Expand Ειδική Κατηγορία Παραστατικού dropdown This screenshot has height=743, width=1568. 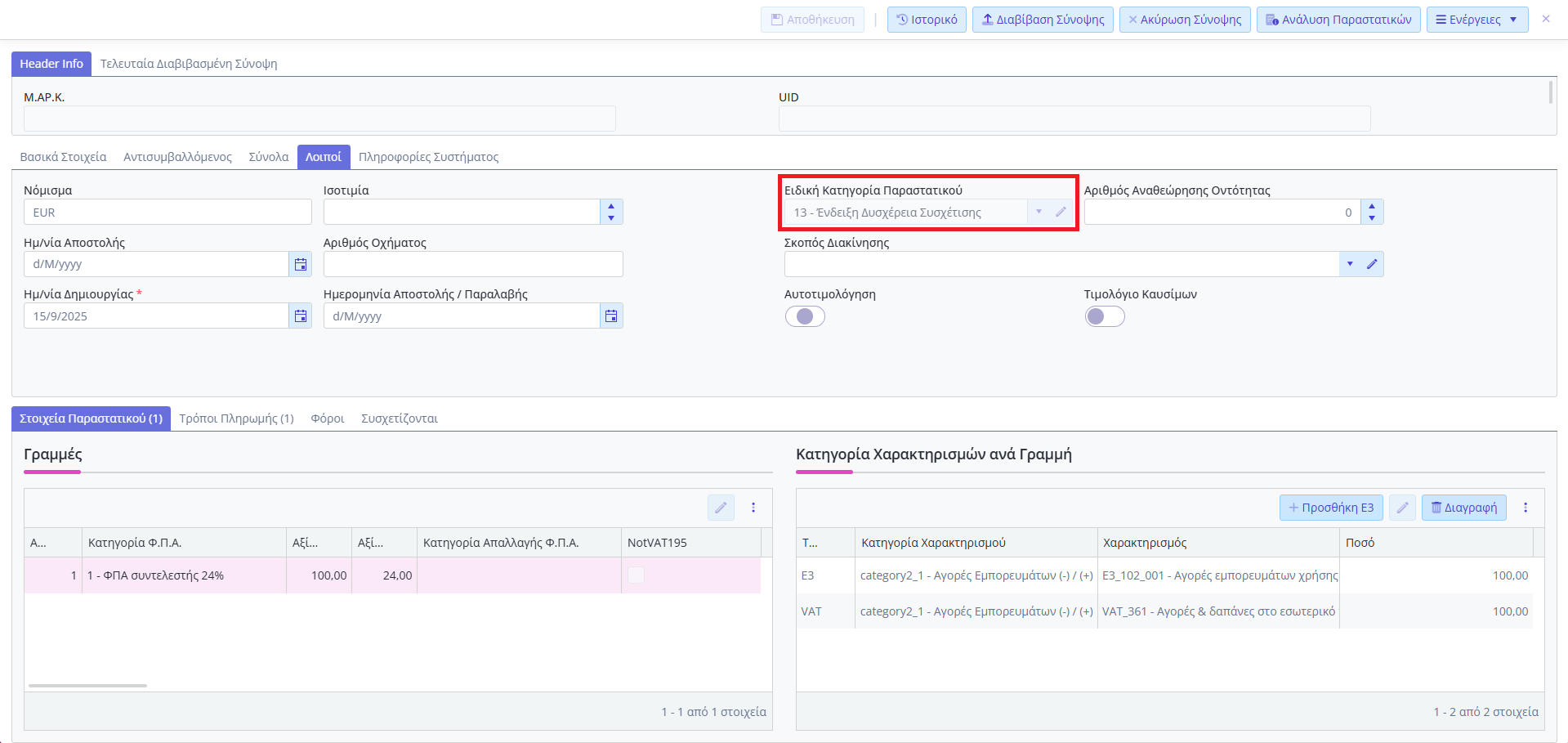(x=1039, y=213)
